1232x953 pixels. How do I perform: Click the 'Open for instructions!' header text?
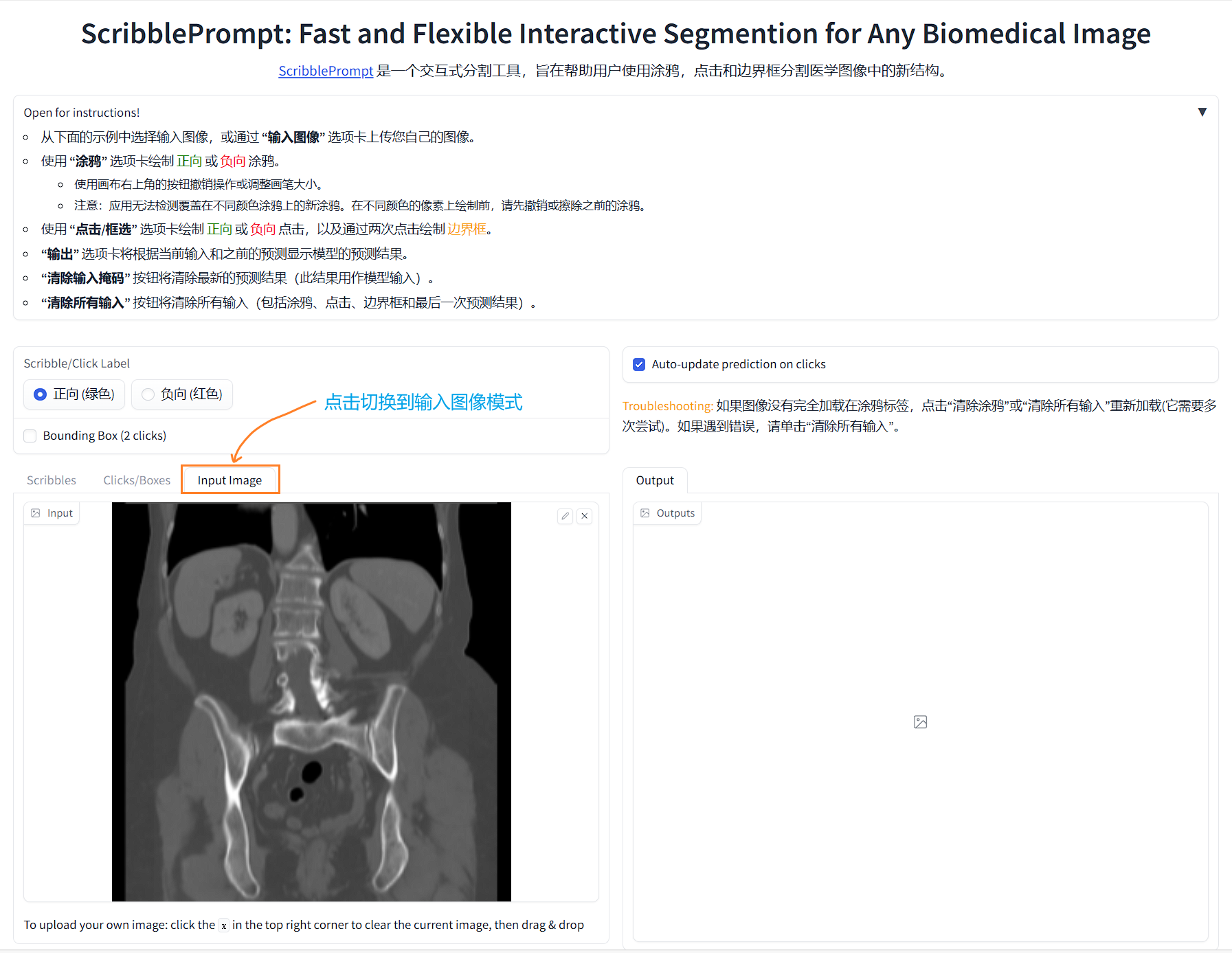pyautogui.click(x=82, y=113)
